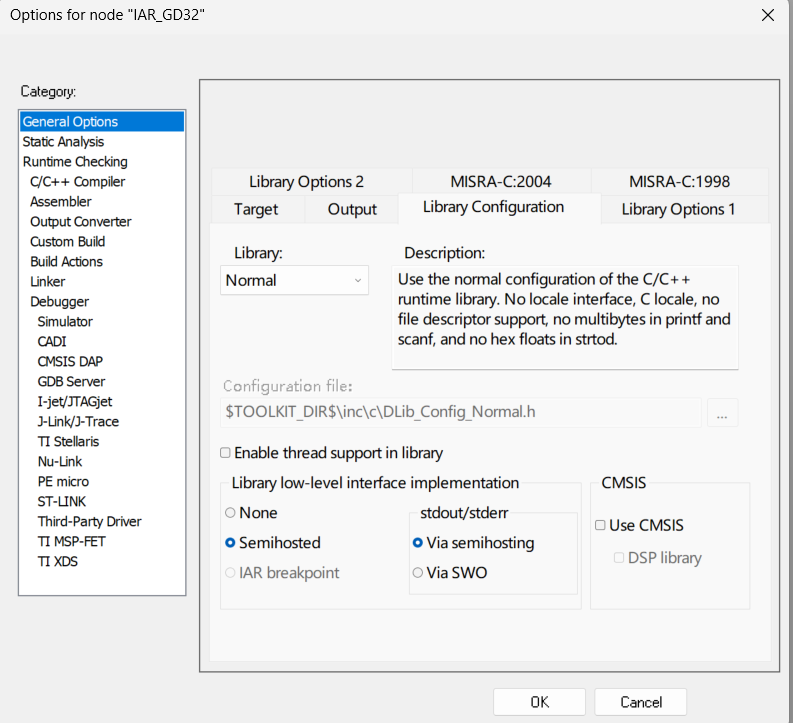Screen dimensions: 793x723
Task: Switch to the Target tab
Action: click(256, 209)
